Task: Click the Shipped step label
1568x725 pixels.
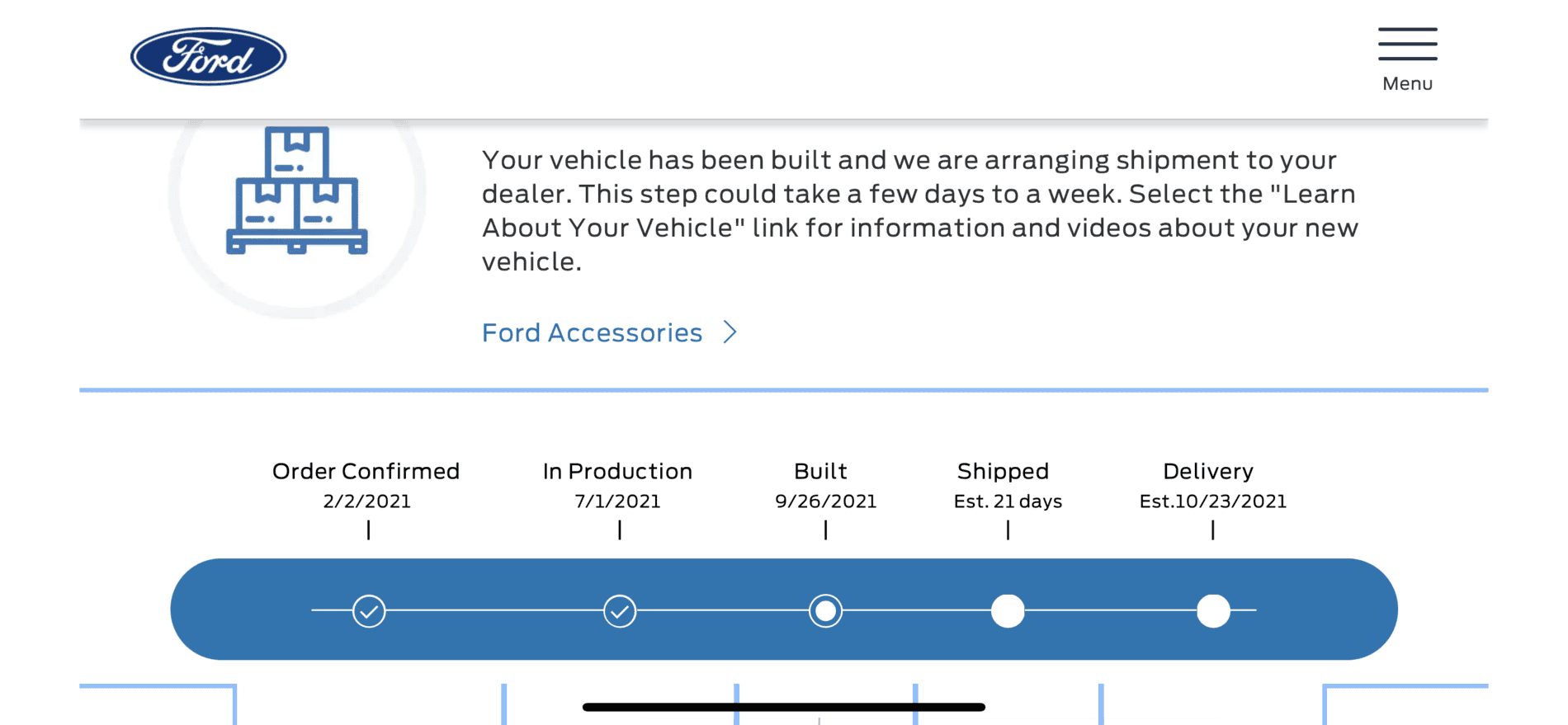Action: tap(1003, 471)
